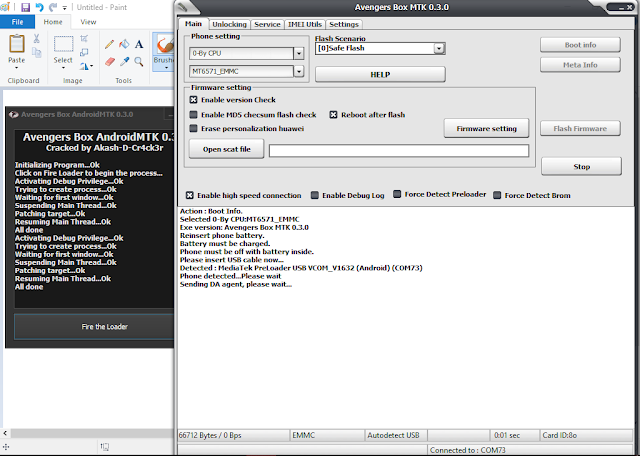Toggle Enable high speed connection checkbox
The height and width of the screenshot is (456, 640).
189,195
